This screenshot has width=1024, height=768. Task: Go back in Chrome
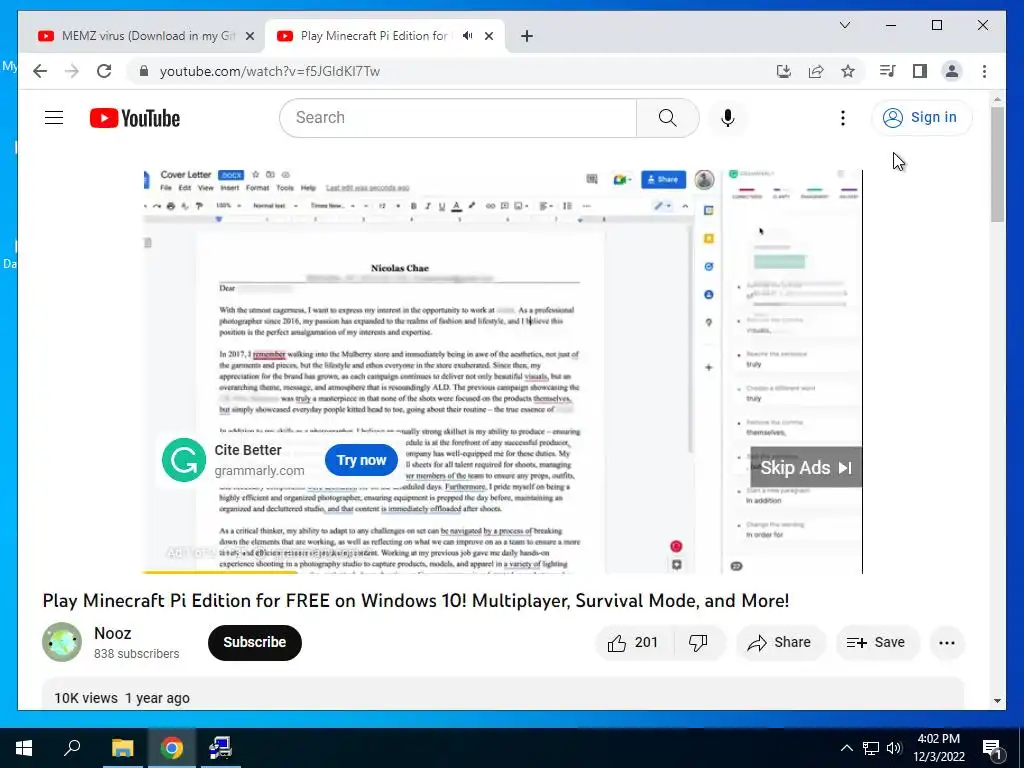(x=40, y=71)
